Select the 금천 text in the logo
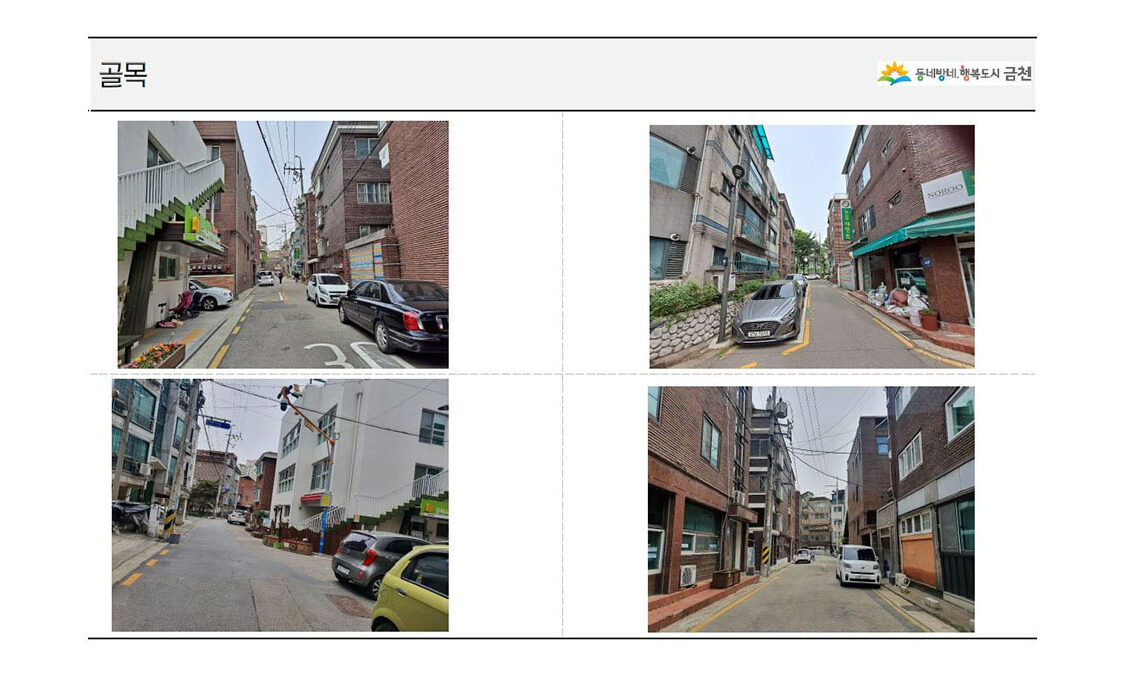The width and height of the screenshot is (1125, 675). 1017,73
